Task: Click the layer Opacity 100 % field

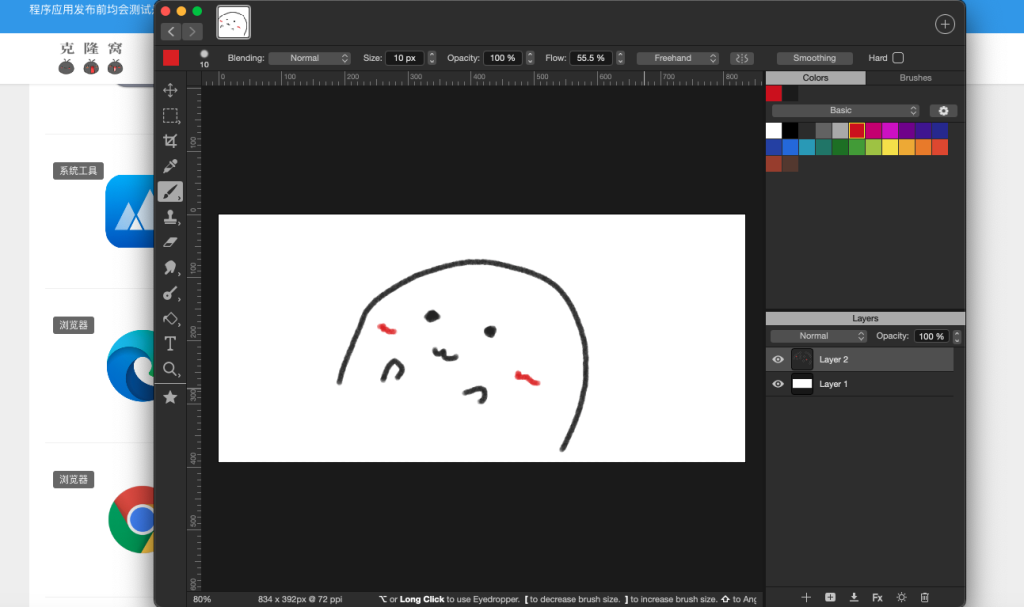Action: 931,336
